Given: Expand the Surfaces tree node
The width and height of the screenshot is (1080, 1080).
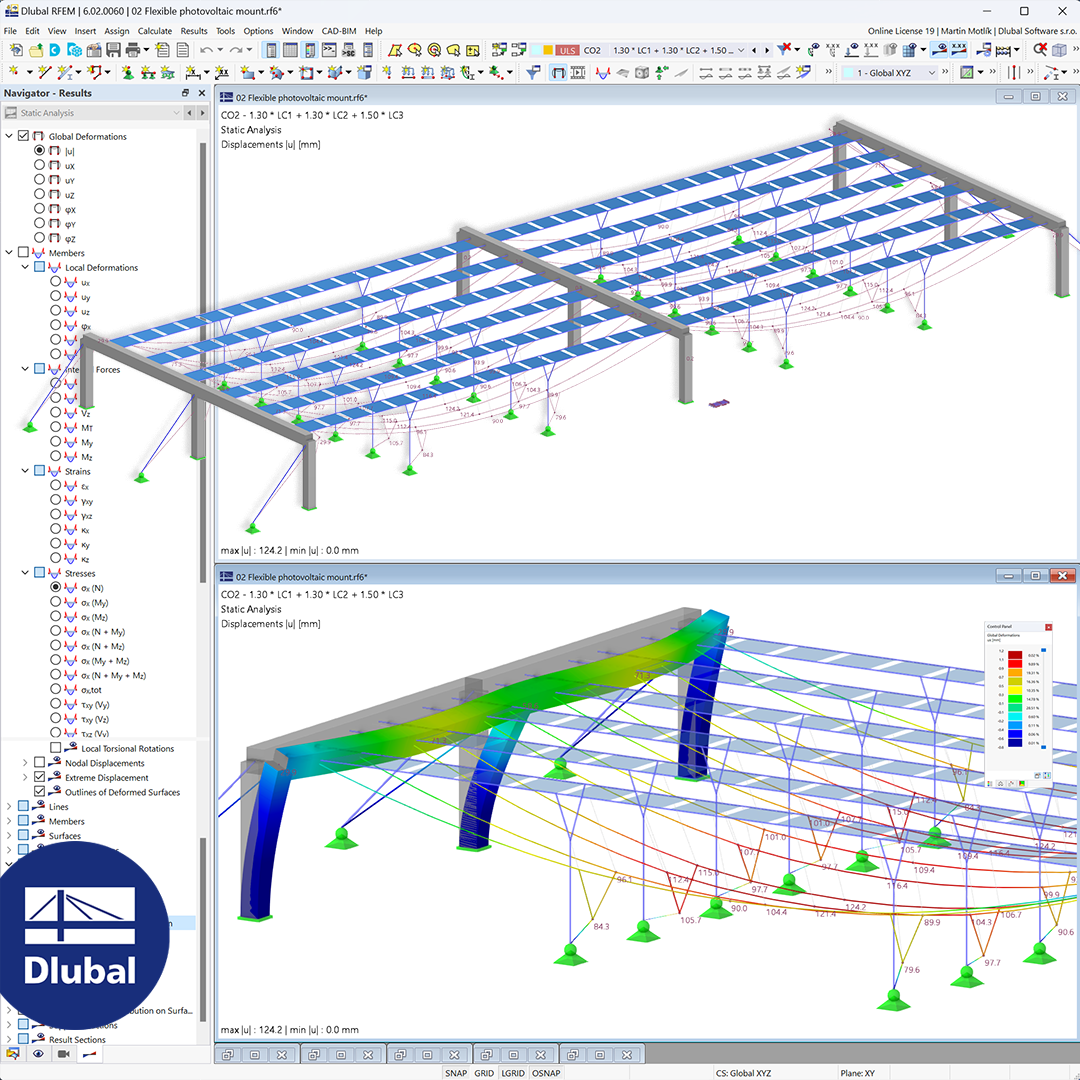Looking at the screenshot, I should (x=9, y=835).
